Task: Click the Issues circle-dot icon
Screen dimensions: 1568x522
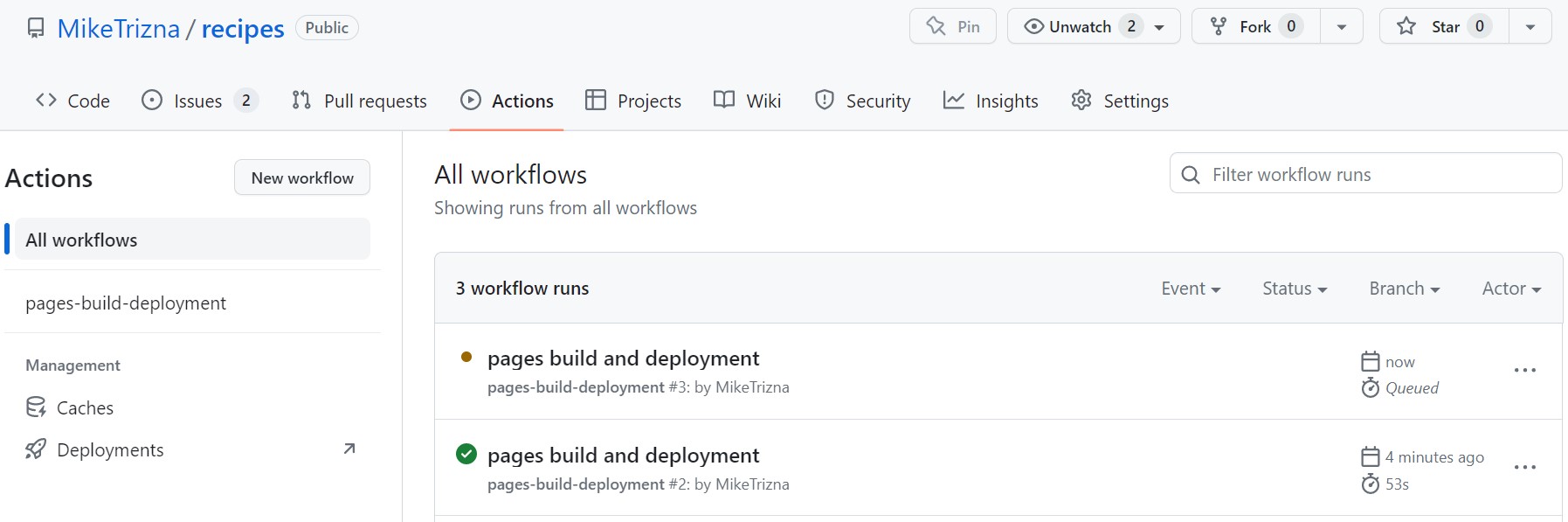Action: click(x=152, y=101)
